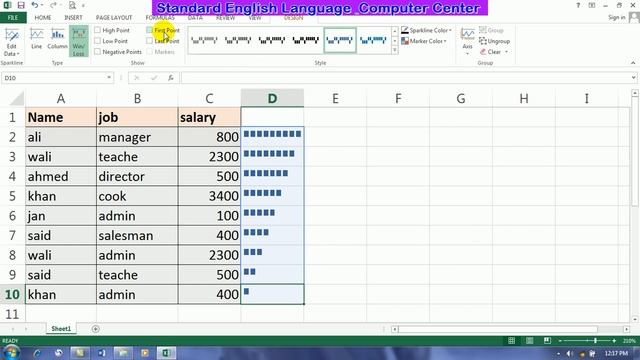Click the zoom in plus button

[614, 340]
